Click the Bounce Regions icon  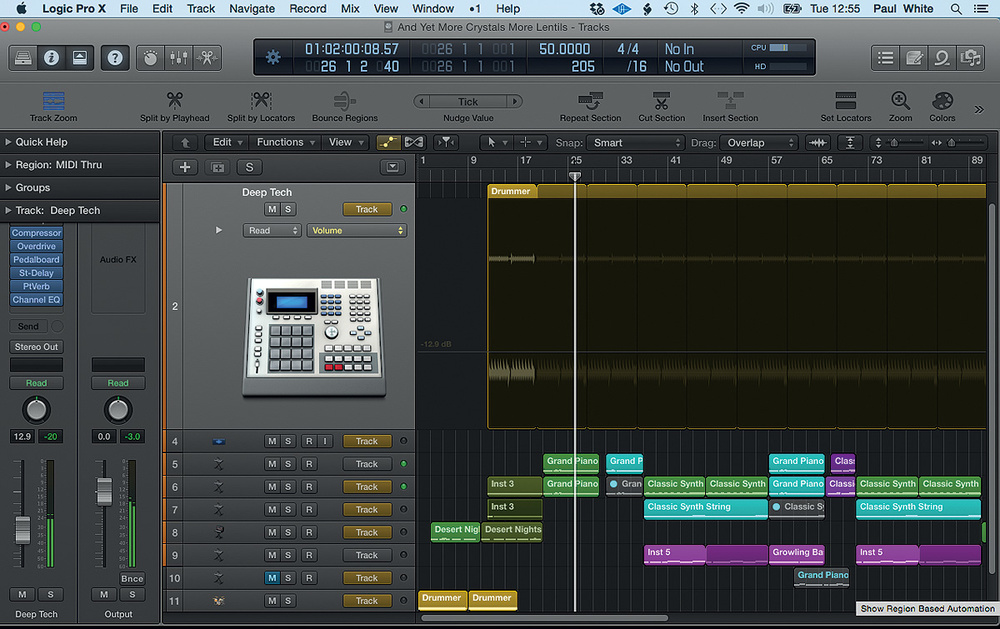click(345, 101)
